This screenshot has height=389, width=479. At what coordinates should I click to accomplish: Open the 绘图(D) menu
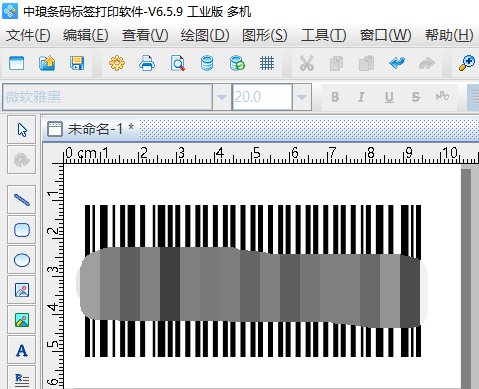pos(205,35)
